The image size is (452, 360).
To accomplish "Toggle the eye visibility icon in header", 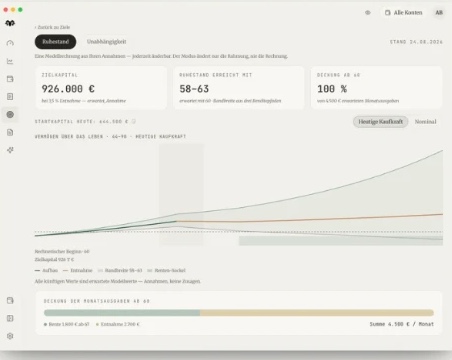I will 368,13.
